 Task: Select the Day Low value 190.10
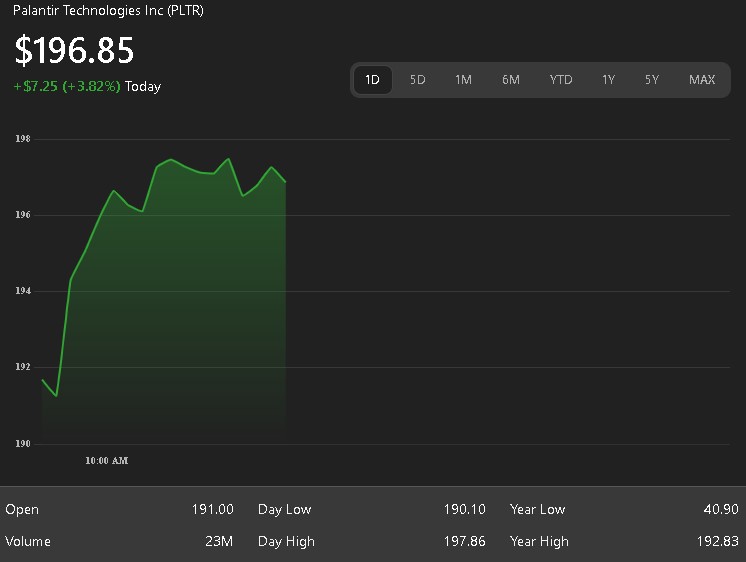(464, 510)
